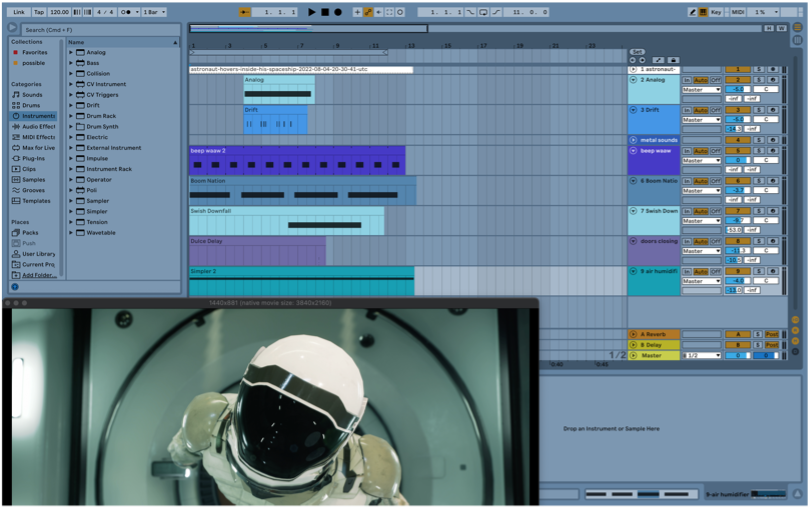This screenshot has width=812, height=510.
Task: Click the Lock Envelopes padlock icon
Action: coord(673,60)
